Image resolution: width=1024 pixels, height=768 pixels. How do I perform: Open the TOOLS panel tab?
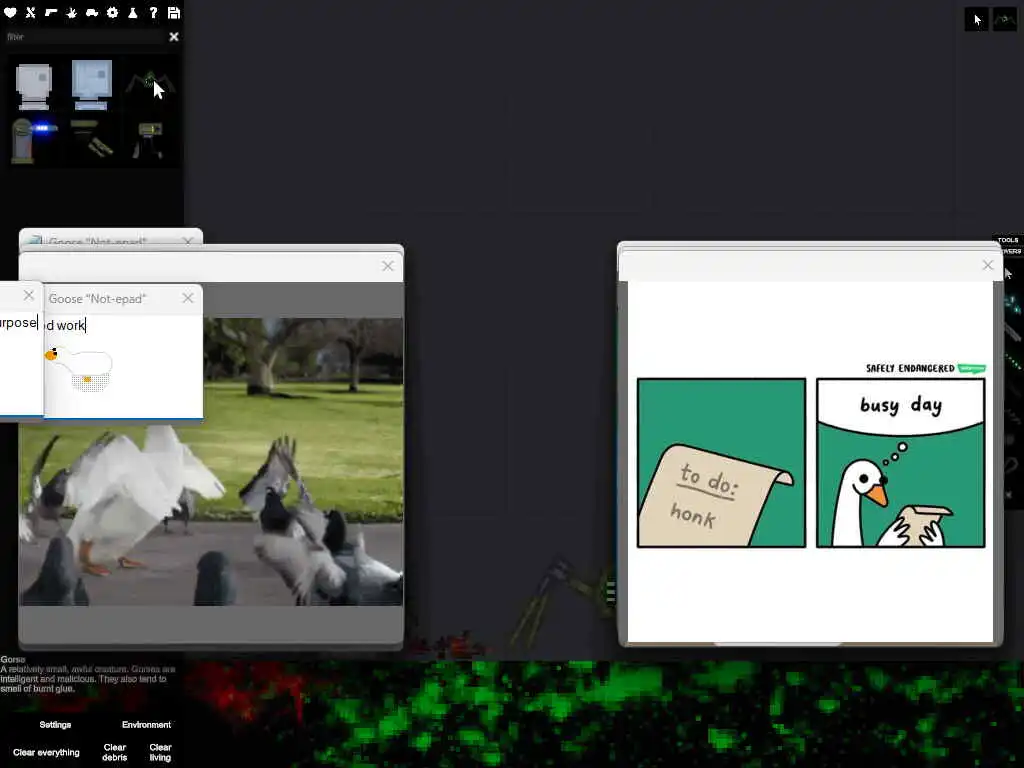coord(1008,240)
